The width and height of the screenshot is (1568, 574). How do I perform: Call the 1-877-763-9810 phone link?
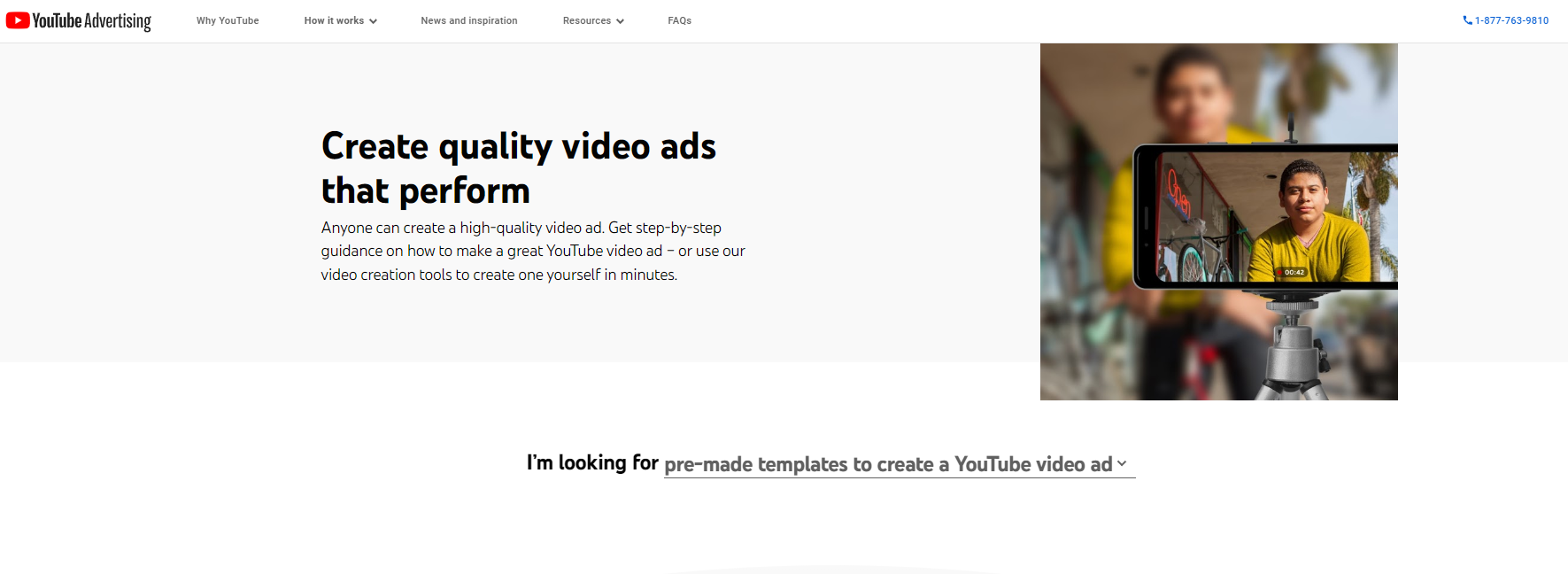(x=1505, y=20)
